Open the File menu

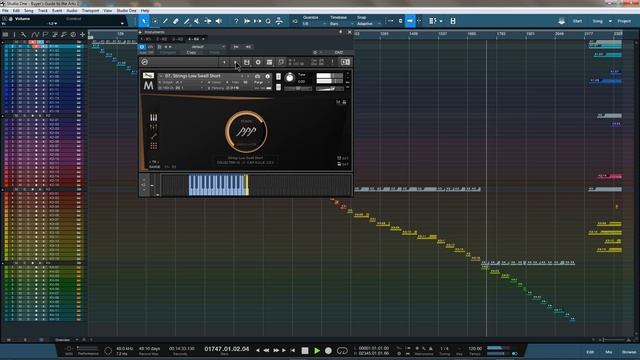5,11
